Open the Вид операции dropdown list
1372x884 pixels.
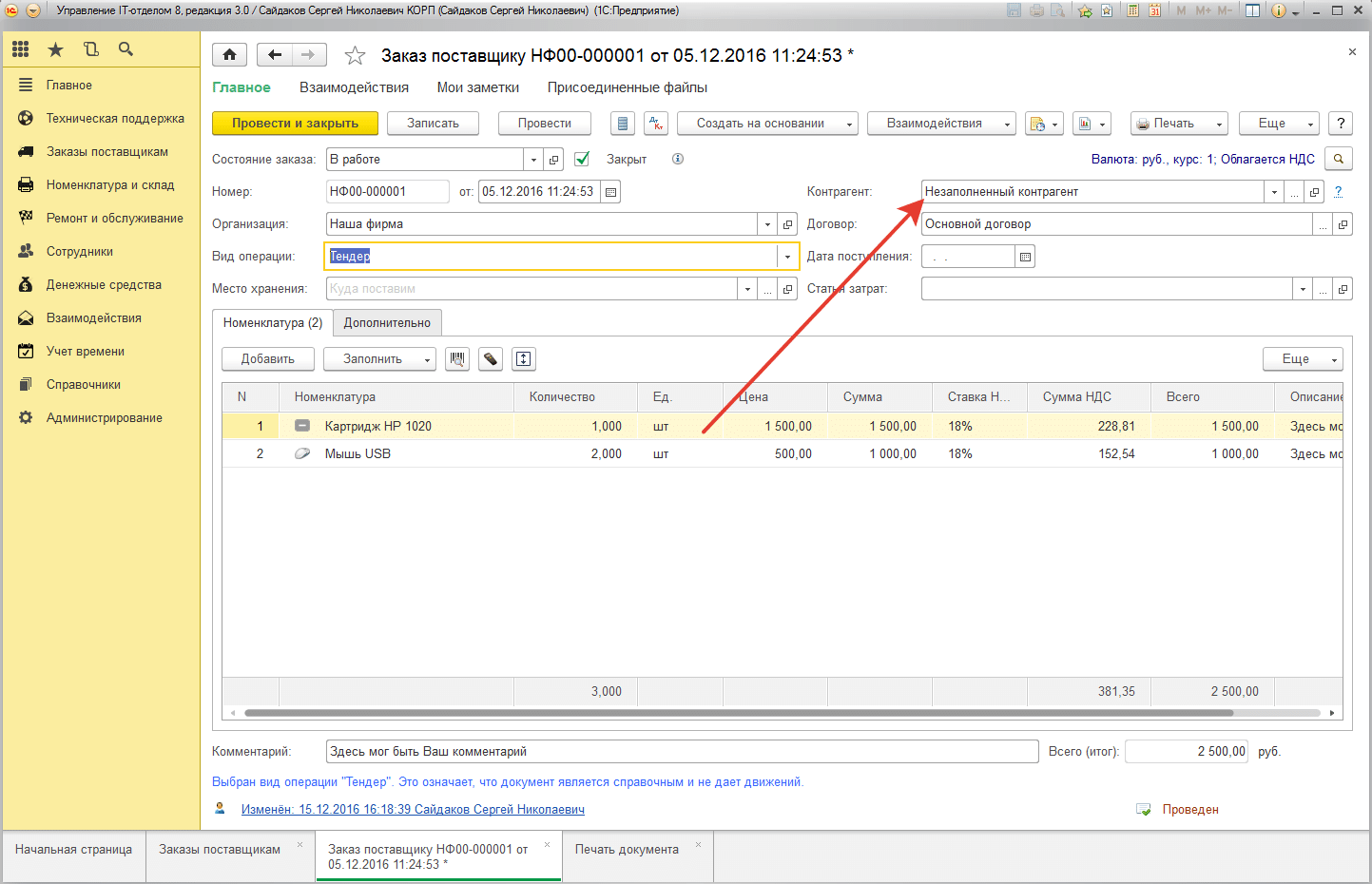[x=787, y=257]
